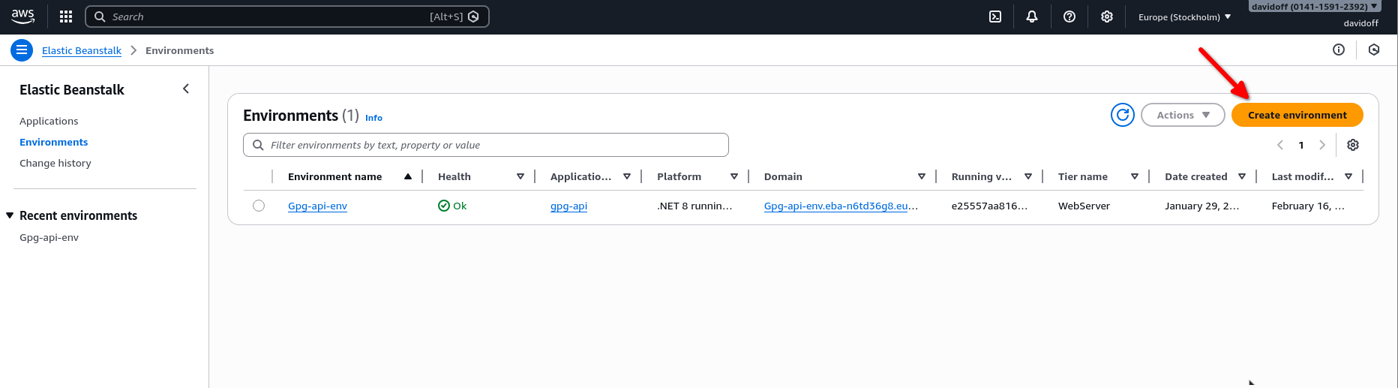Open the hexagon tools icon below account name
Screen dimensions: 1398x388
coord(1374,50)
